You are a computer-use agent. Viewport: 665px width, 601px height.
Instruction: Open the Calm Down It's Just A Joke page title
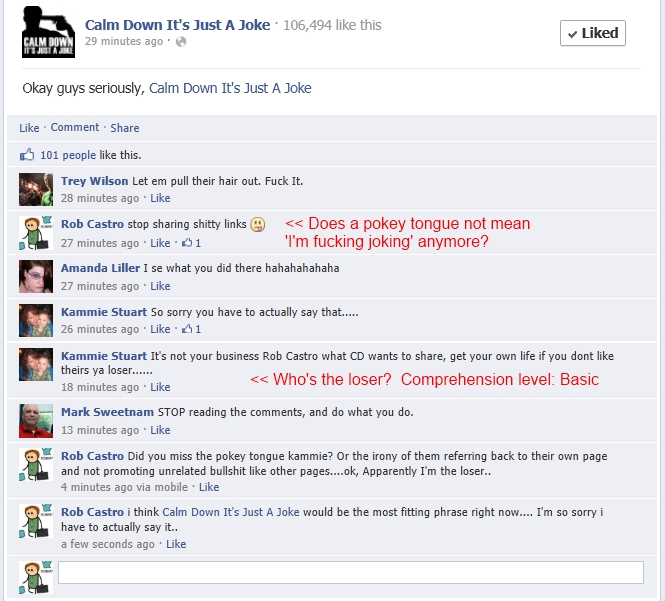(177, 25)
